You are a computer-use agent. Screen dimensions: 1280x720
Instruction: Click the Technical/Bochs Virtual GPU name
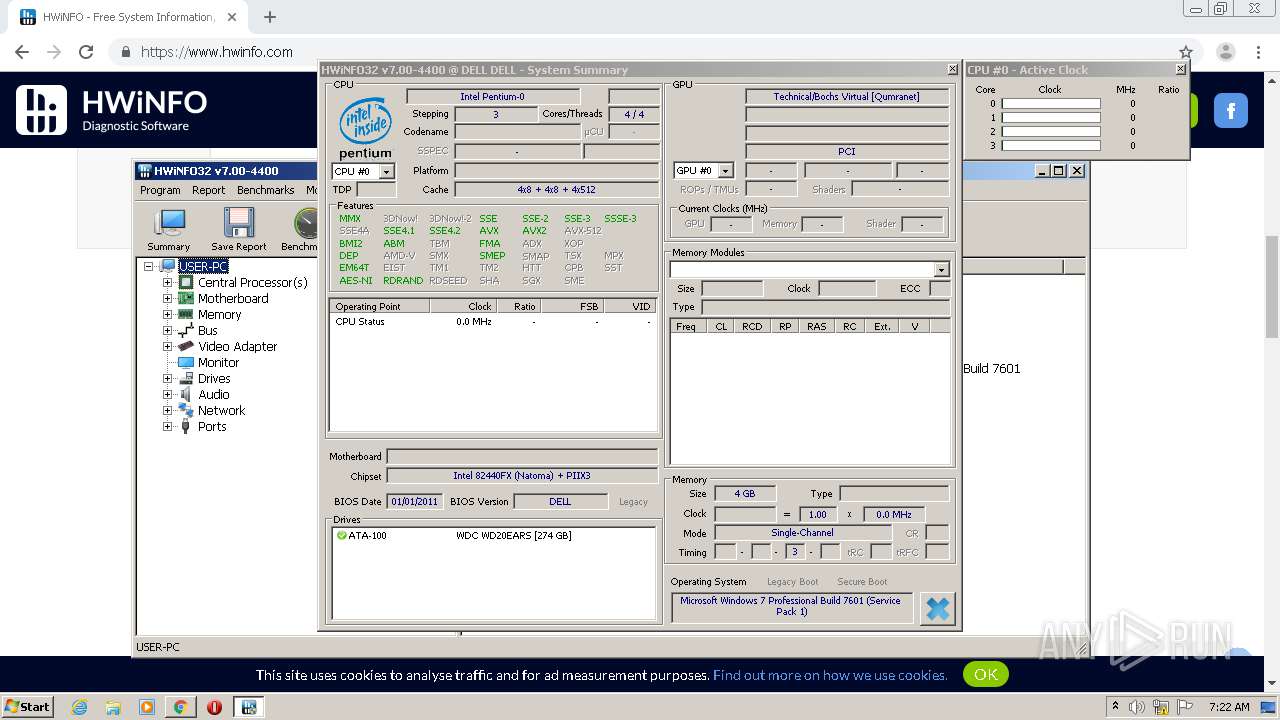pos(846,97)
